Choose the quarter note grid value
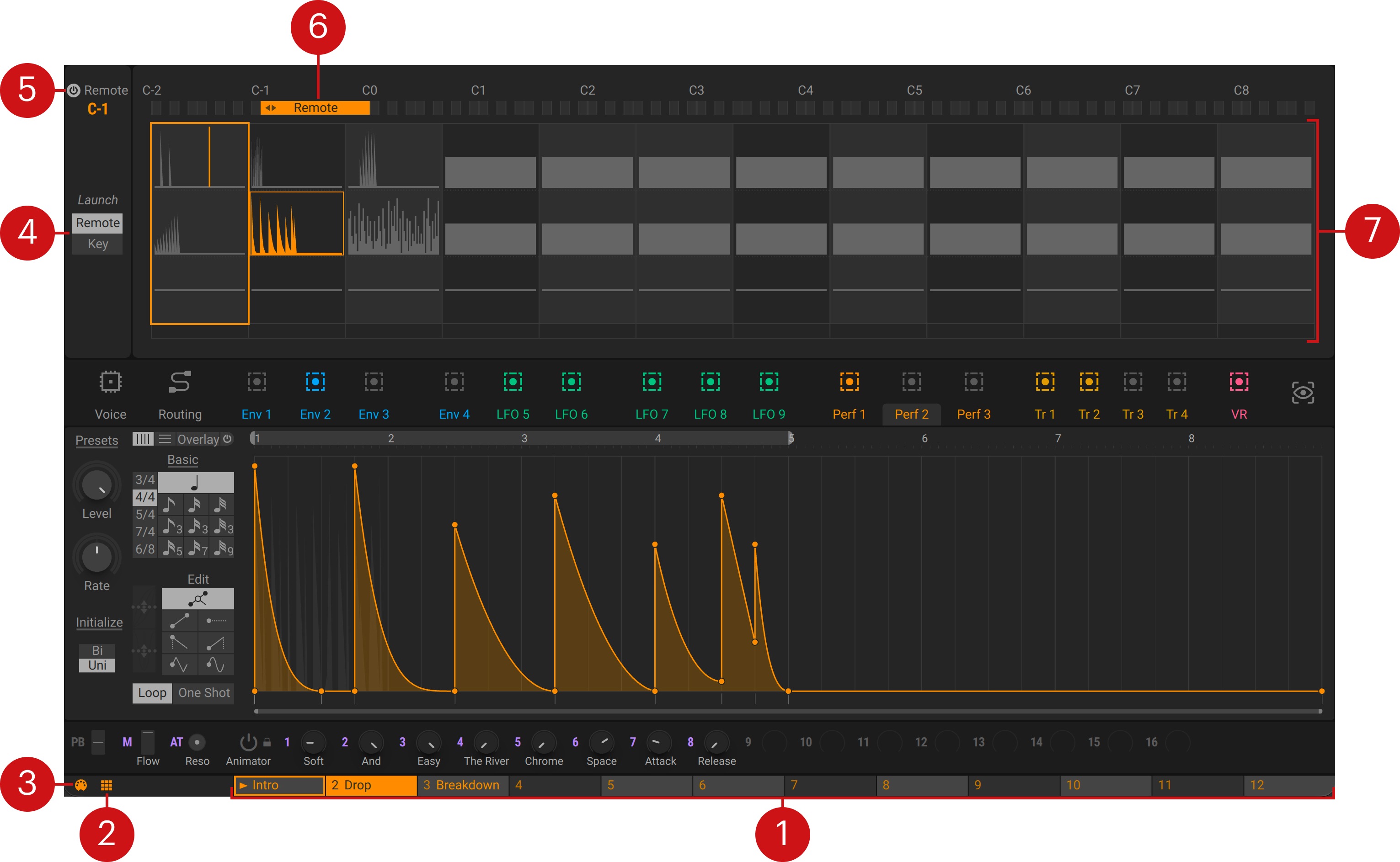1400x862 pixels. (x=196, y=482)
